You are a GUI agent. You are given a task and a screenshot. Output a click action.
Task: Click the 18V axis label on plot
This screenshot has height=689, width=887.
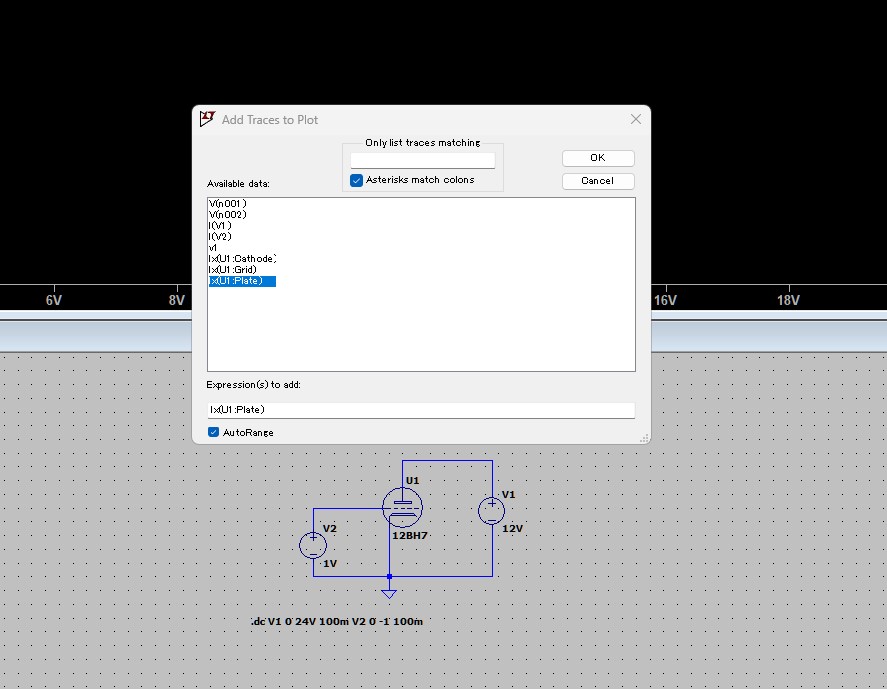coord(789,300)
